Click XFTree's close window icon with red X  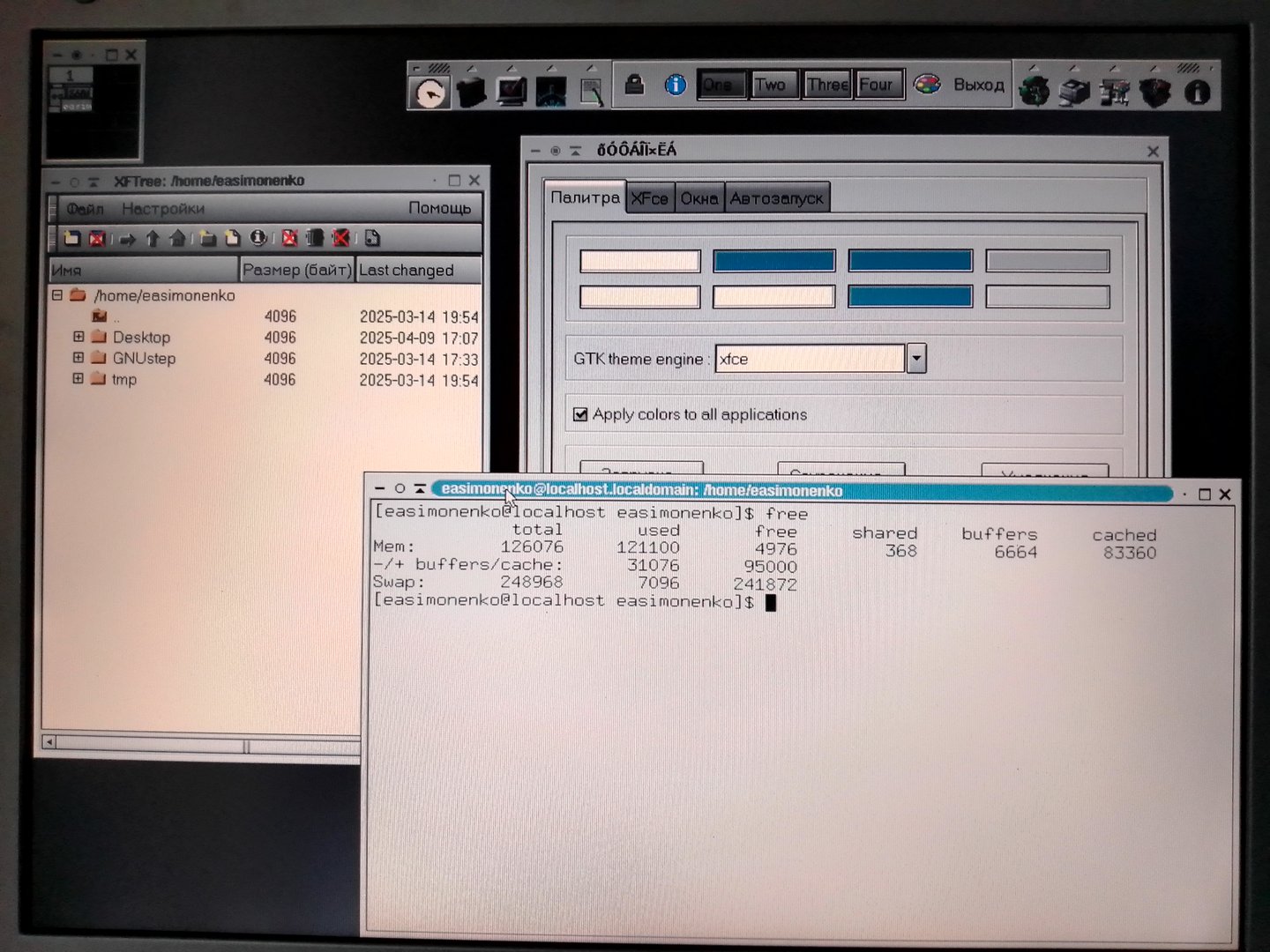click(97, 238)
